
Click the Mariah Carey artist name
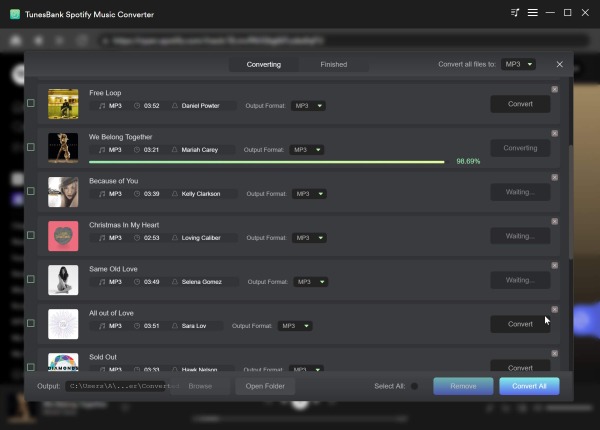pos(200,150)
